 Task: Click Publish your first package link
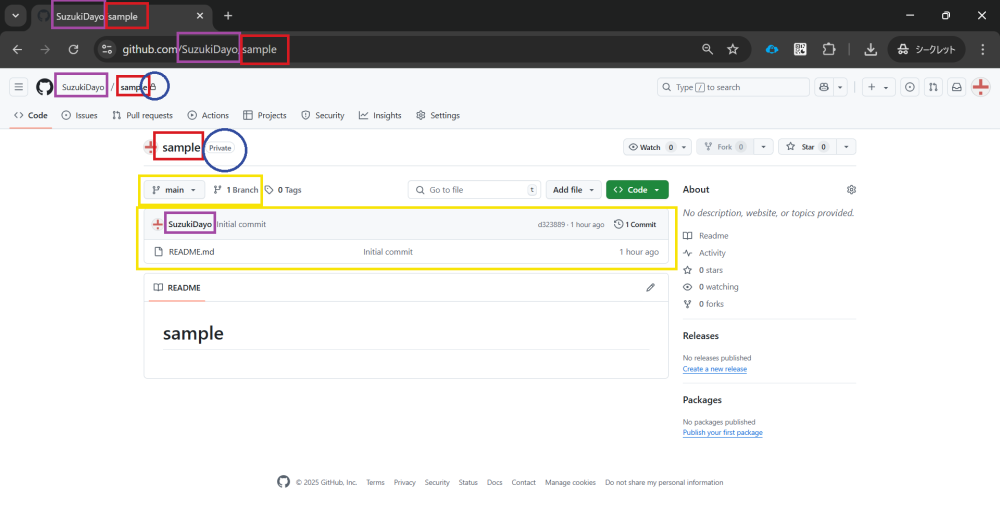(x=722, y=433)
